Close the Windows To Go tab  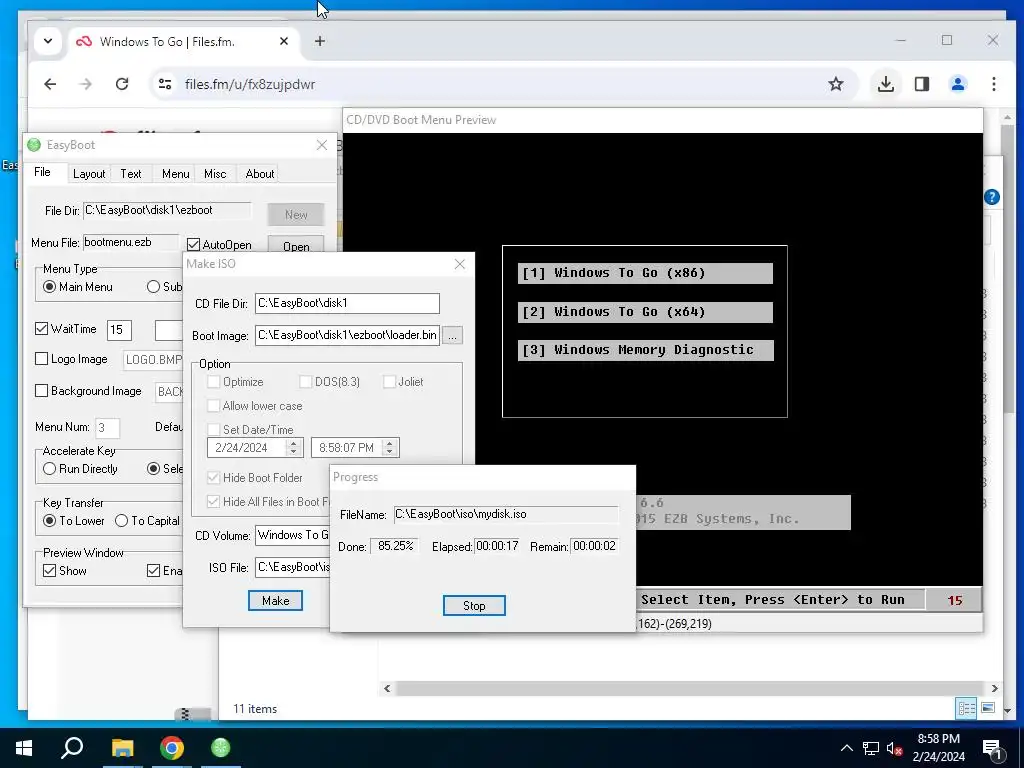tap(283, 41)
